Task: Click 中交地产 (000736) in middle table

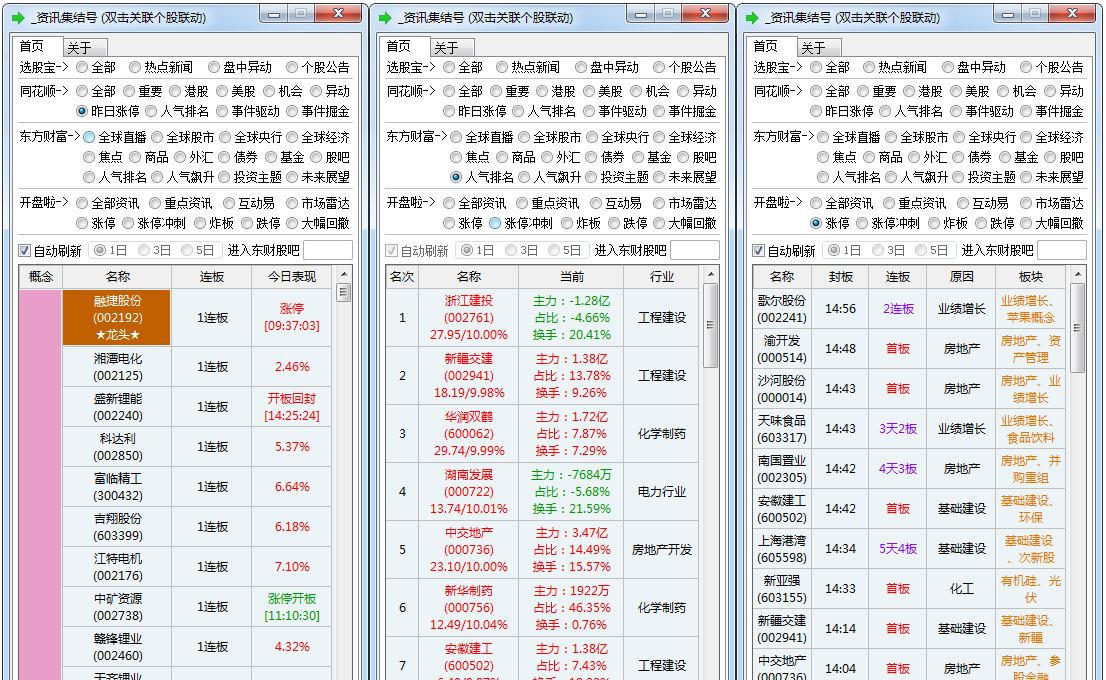Action: pos(469,550)
